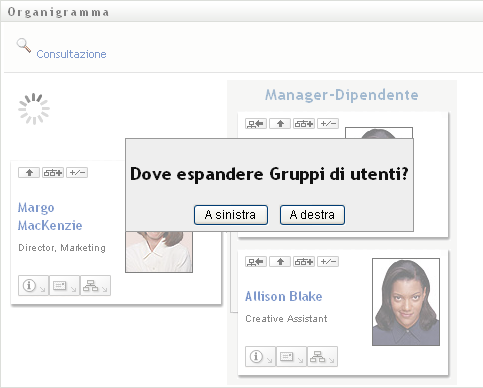Open the Consultazione search link

pos(71,54)
